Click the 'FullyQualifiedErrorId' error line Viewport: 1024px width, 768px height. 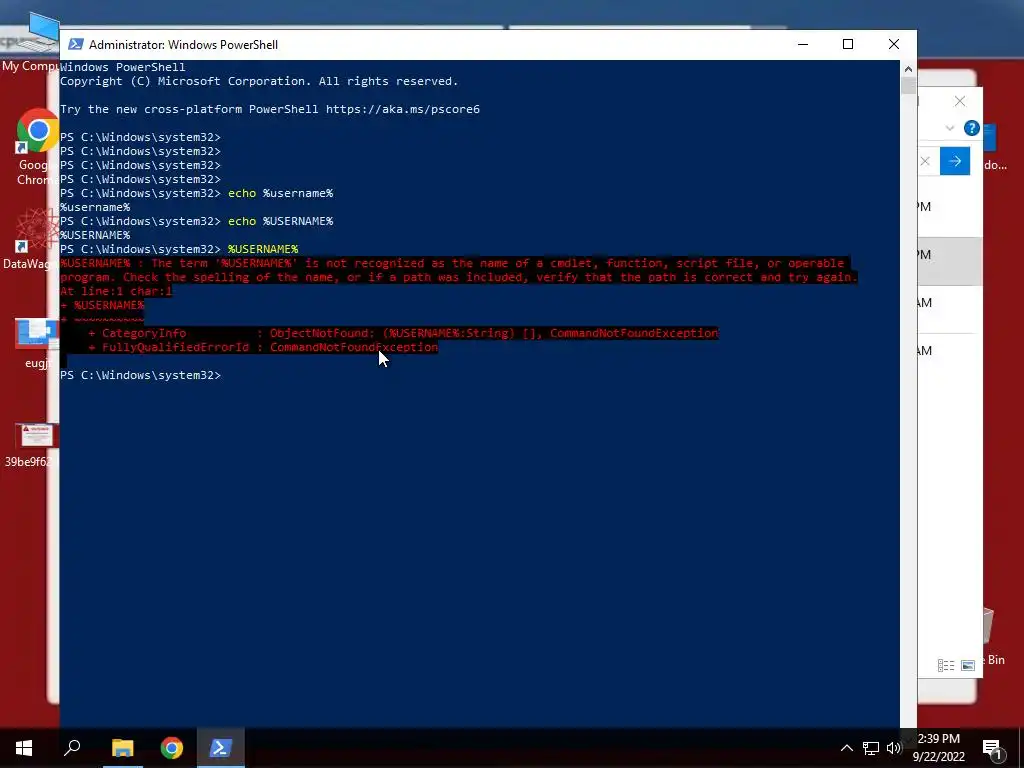tap(263, 347)
